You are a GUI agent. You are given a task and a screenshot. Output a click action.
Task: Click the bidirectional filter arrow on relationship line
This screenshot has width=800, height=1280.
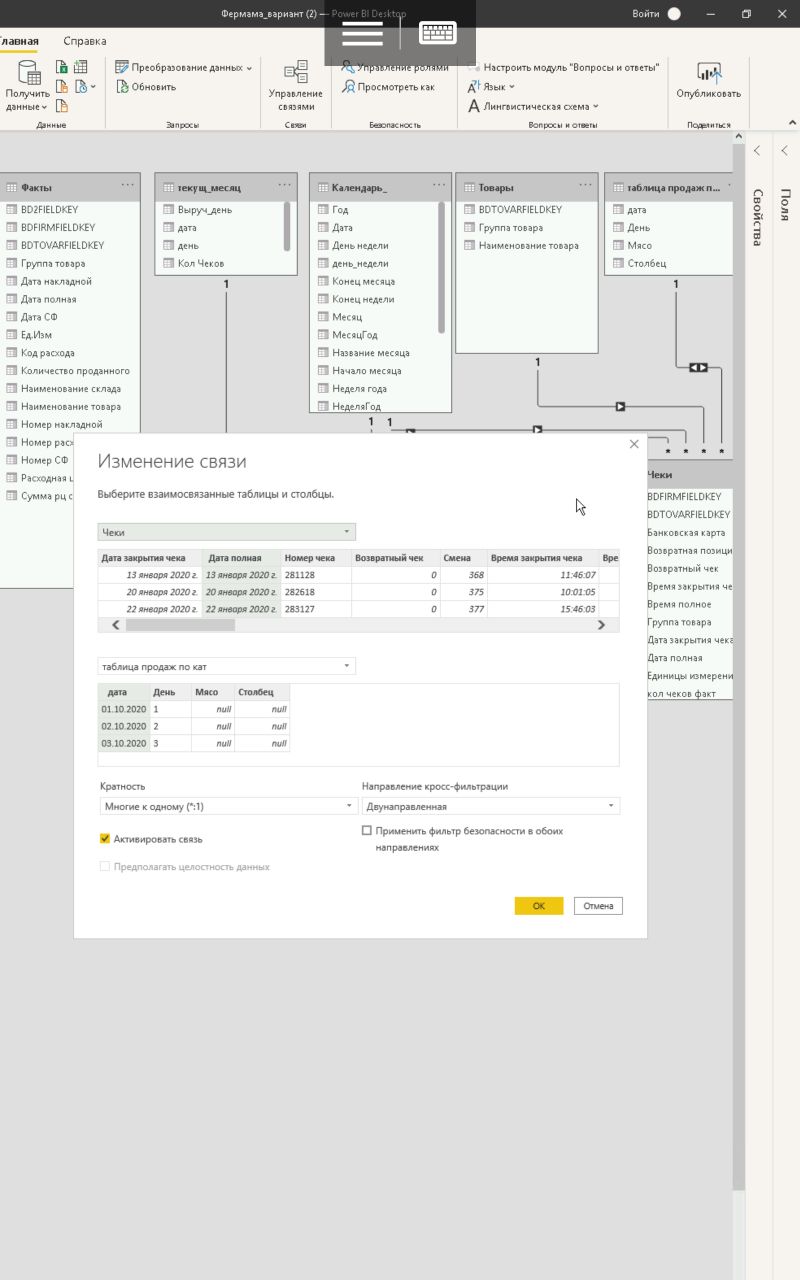(x=698, y=367)
